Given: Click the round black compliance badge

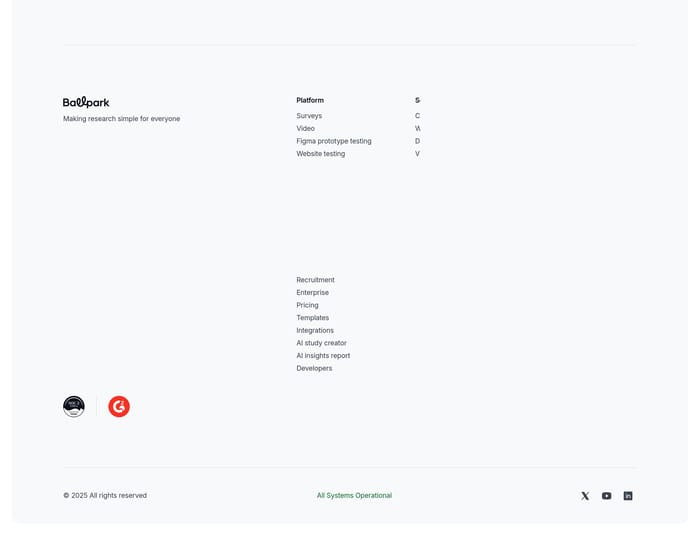Looking at the screenshot, I should (x=74, y=406).
